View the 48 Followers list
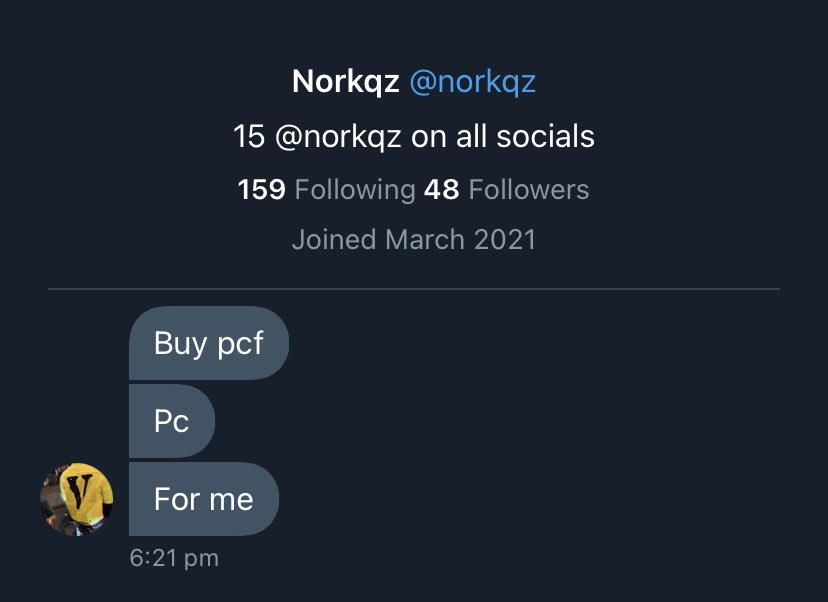Image resolution: width=828 pixels, height=602 pixels. [x=506, y=189]
